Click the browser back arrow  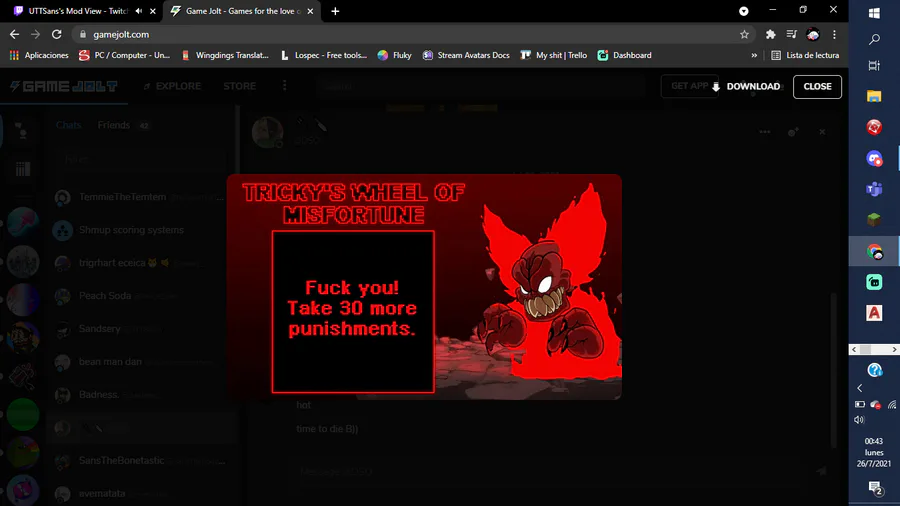(x=14, y=34)
